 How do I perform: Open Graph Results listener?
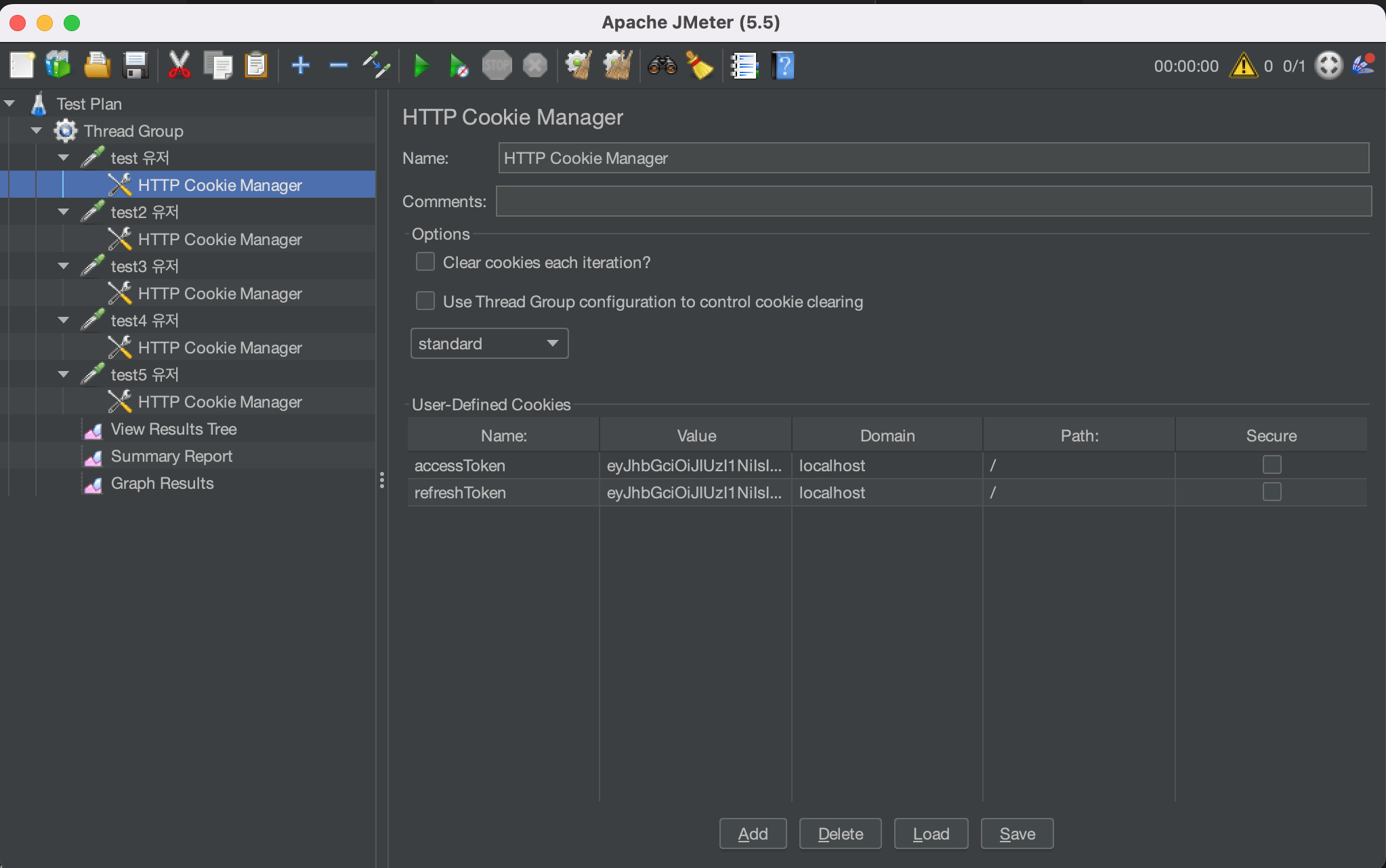162,483
